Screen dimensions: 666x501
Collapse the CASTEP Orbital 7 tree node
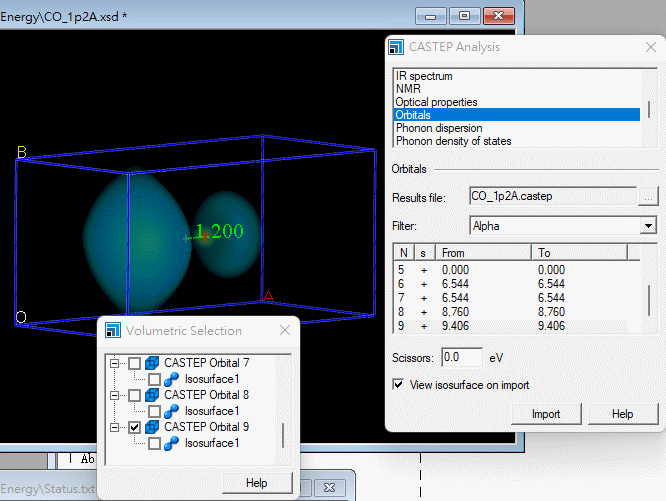[x=115, y=363]
